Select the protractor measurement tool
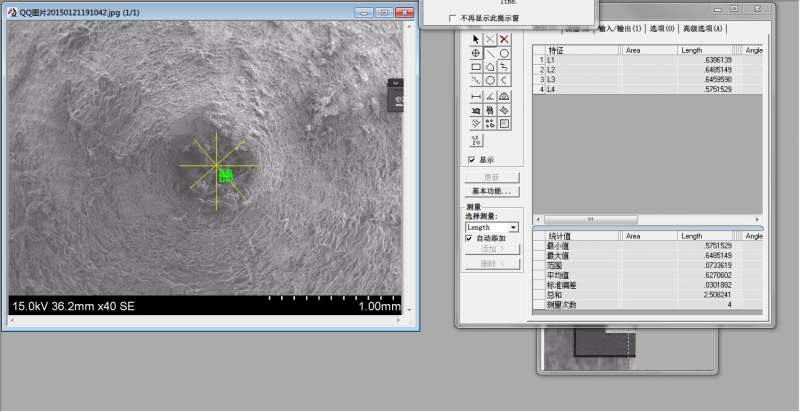 (x=504, y=96)
